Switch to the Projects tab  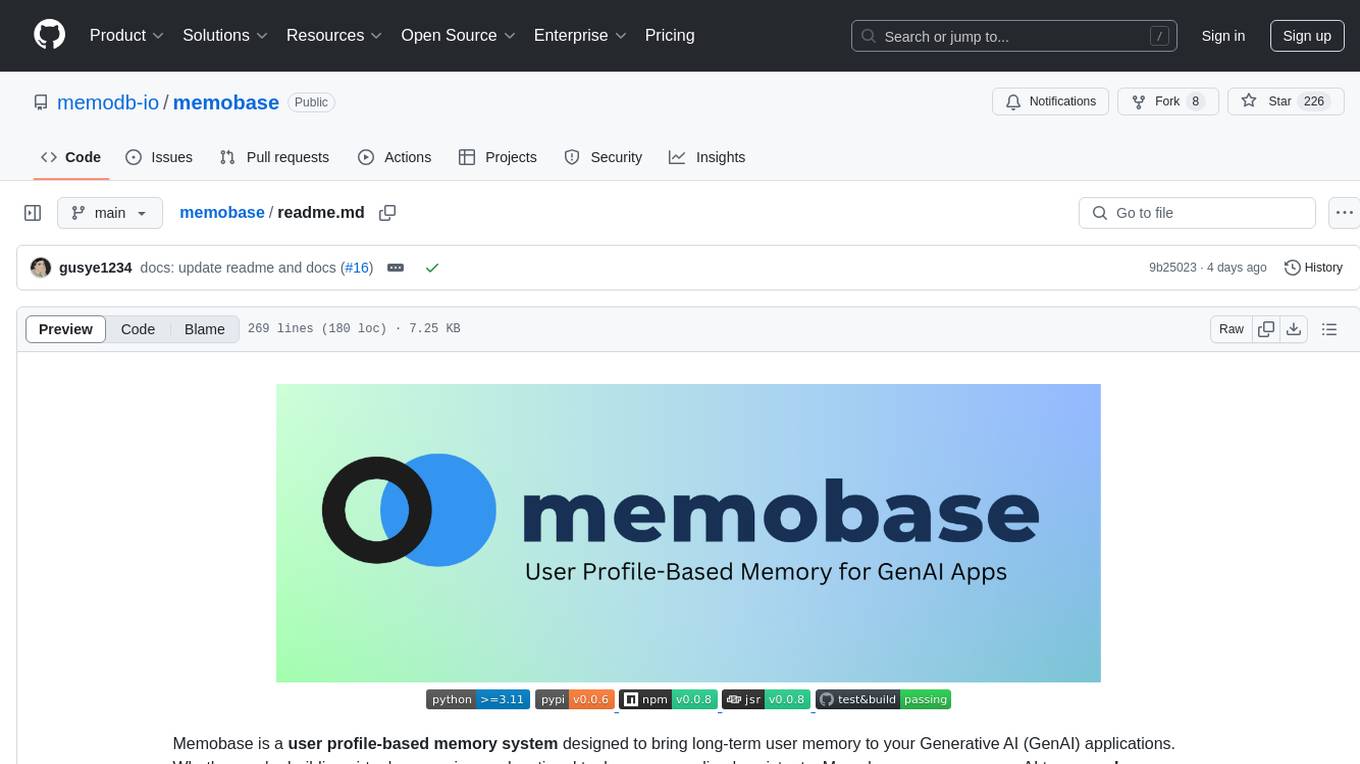(498, 157)
